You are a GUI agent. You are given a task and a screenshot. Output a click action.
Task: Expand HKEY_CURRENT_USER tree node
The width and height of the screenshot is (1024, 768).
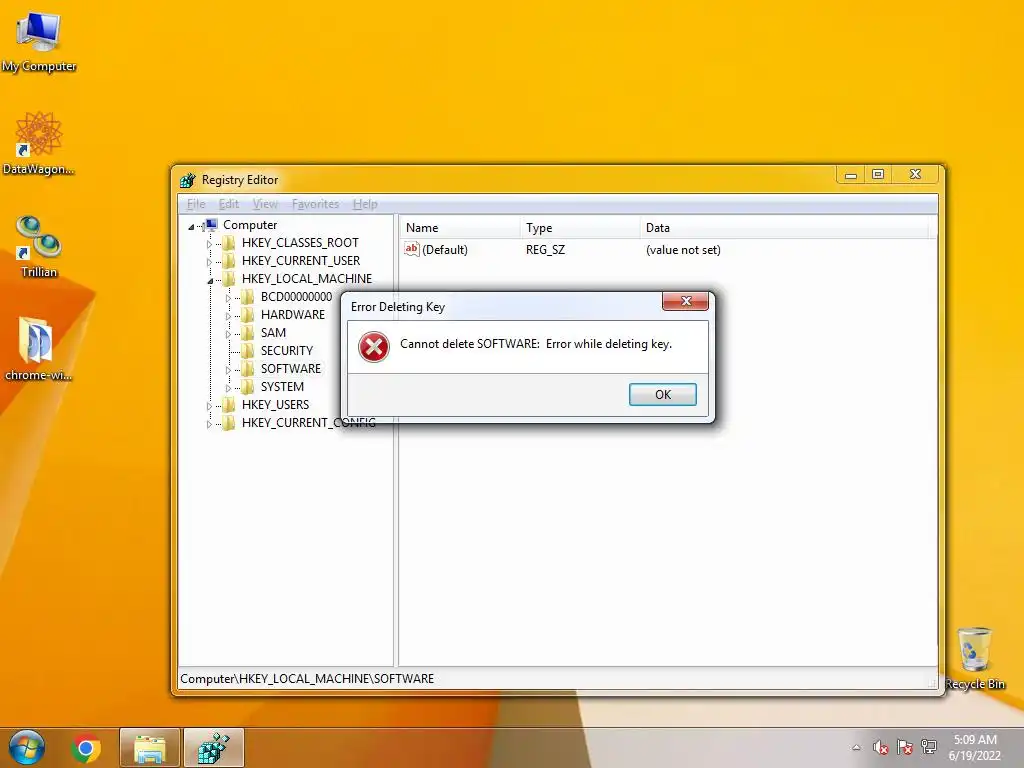[x=209, y=262]
